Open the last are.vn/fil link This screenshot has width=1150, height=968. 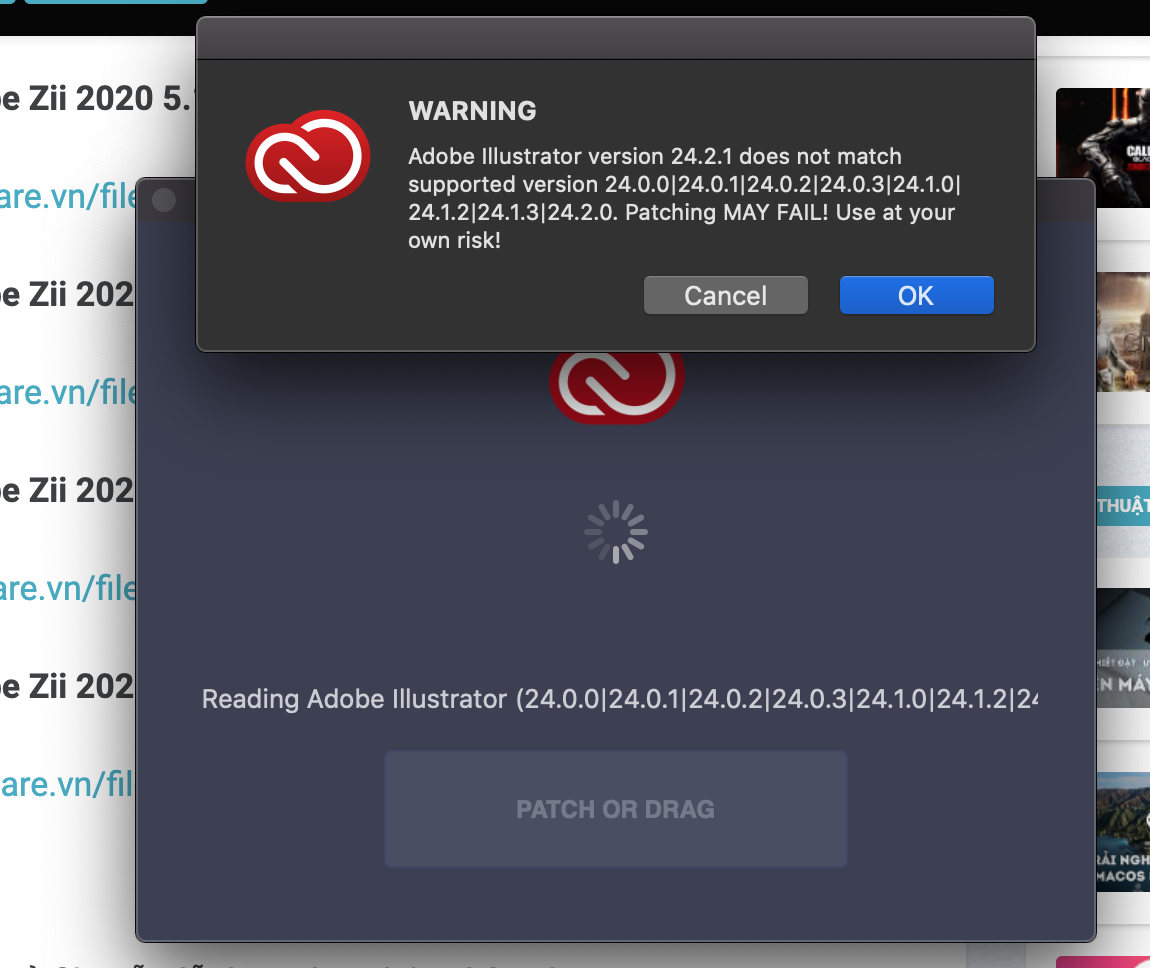pyautogui.click(x=67, y=784)
